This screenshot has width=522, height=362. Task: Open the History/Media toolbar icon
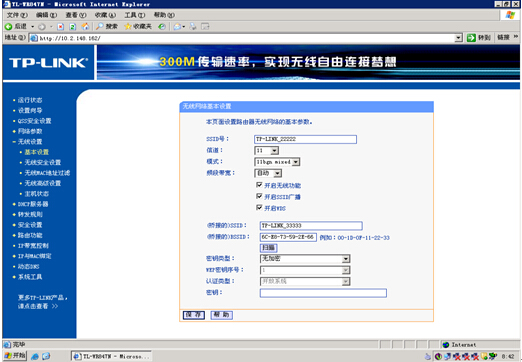(162, 26)
